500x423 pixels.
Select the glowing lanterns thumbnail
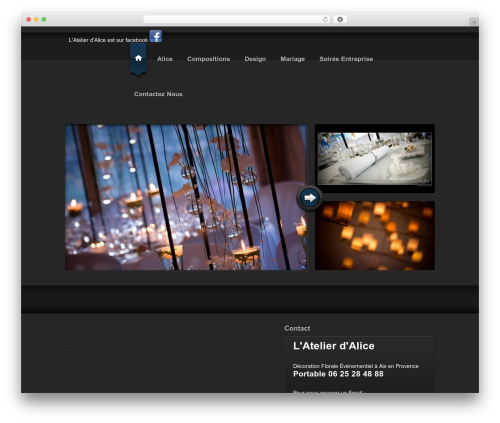[375, 235]
